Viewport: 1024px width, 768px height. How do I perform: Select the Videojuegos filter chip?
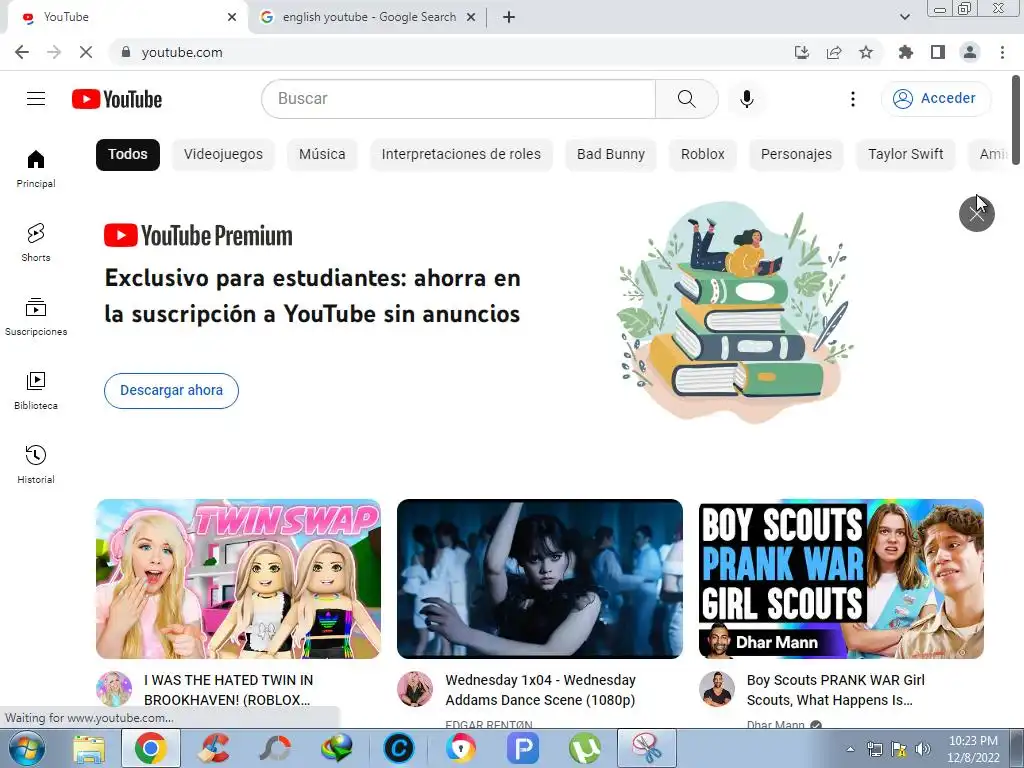tap(223, 155)
